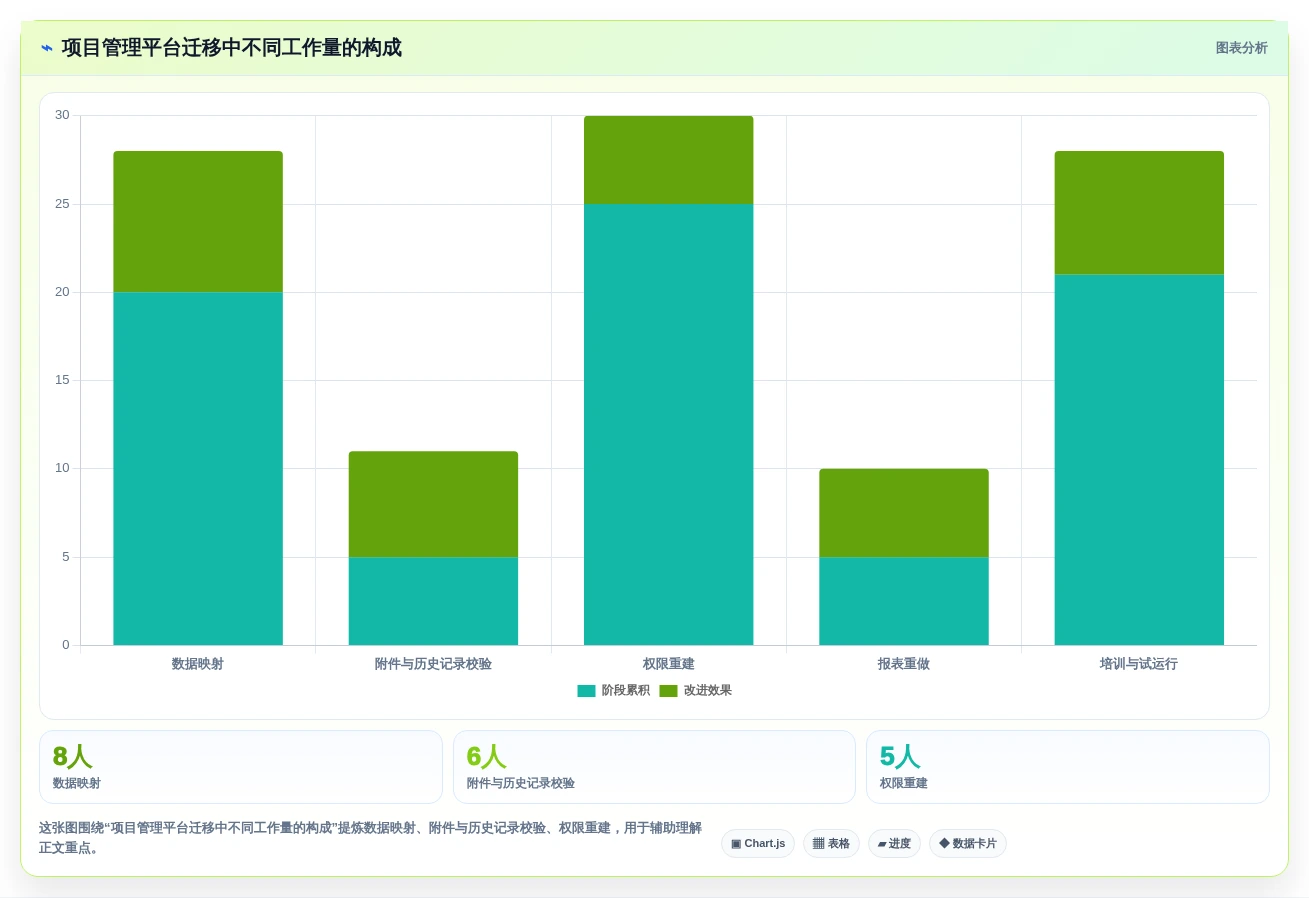
Task: Click the green 权限重建 bar segment
Action: tap(669, 160)
